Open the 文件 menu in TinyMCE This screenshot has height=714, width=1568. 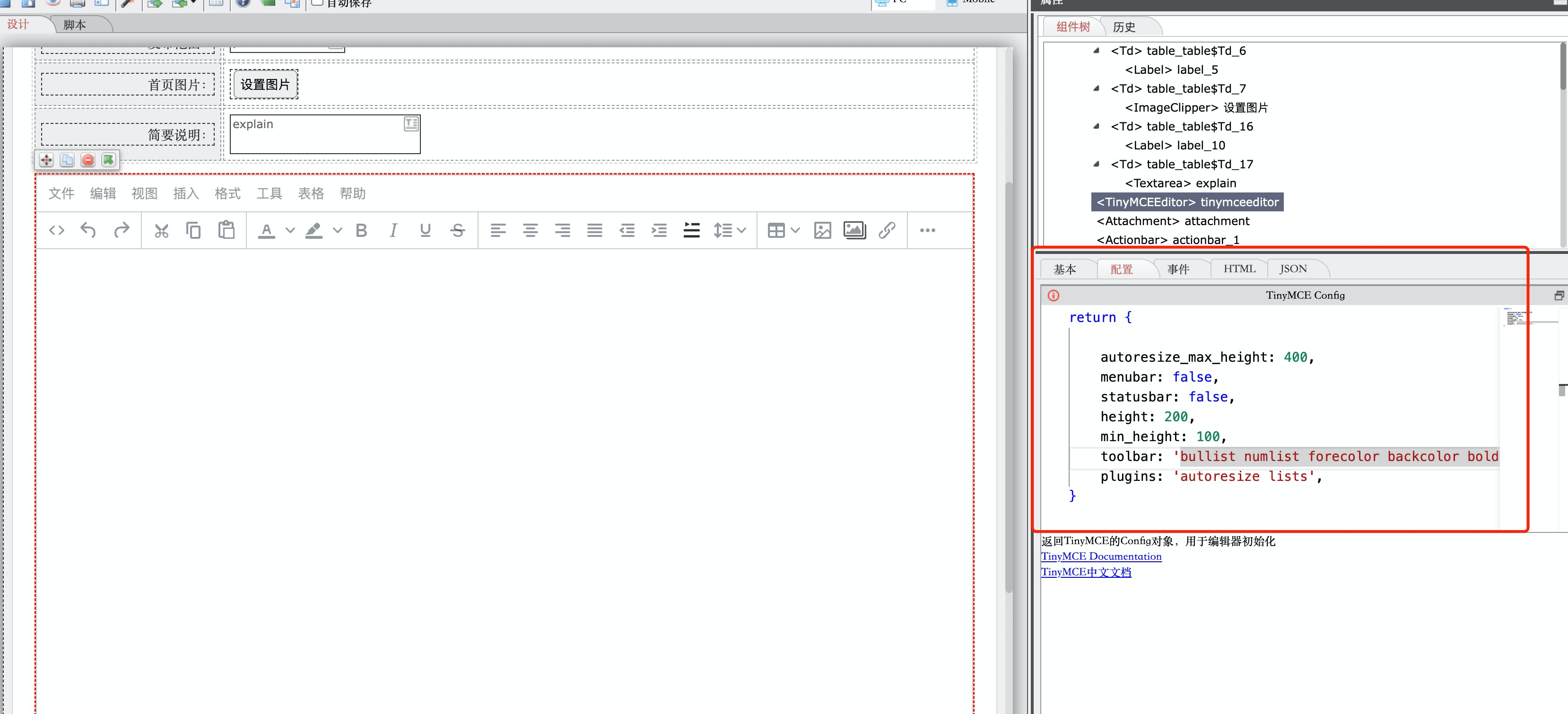61,193
